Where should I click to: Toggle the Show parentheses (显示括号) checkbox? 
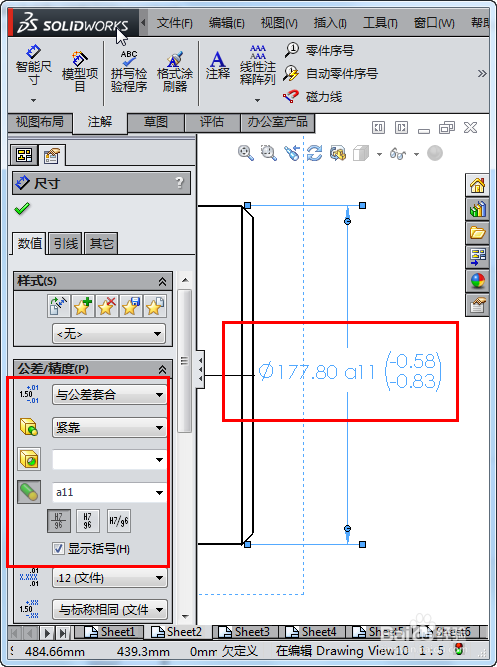(58, 549)
